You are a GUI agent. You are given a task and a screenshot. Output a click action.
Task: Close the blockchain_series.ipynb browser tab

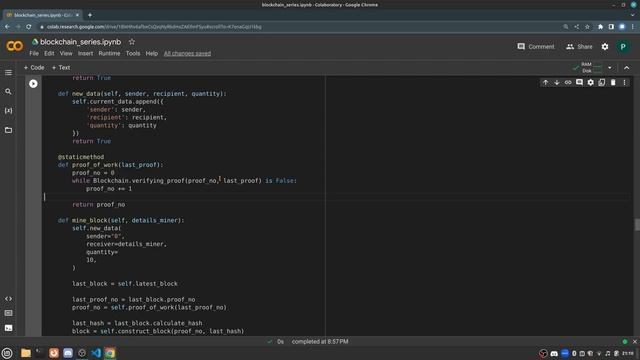[x=77, y=15]
